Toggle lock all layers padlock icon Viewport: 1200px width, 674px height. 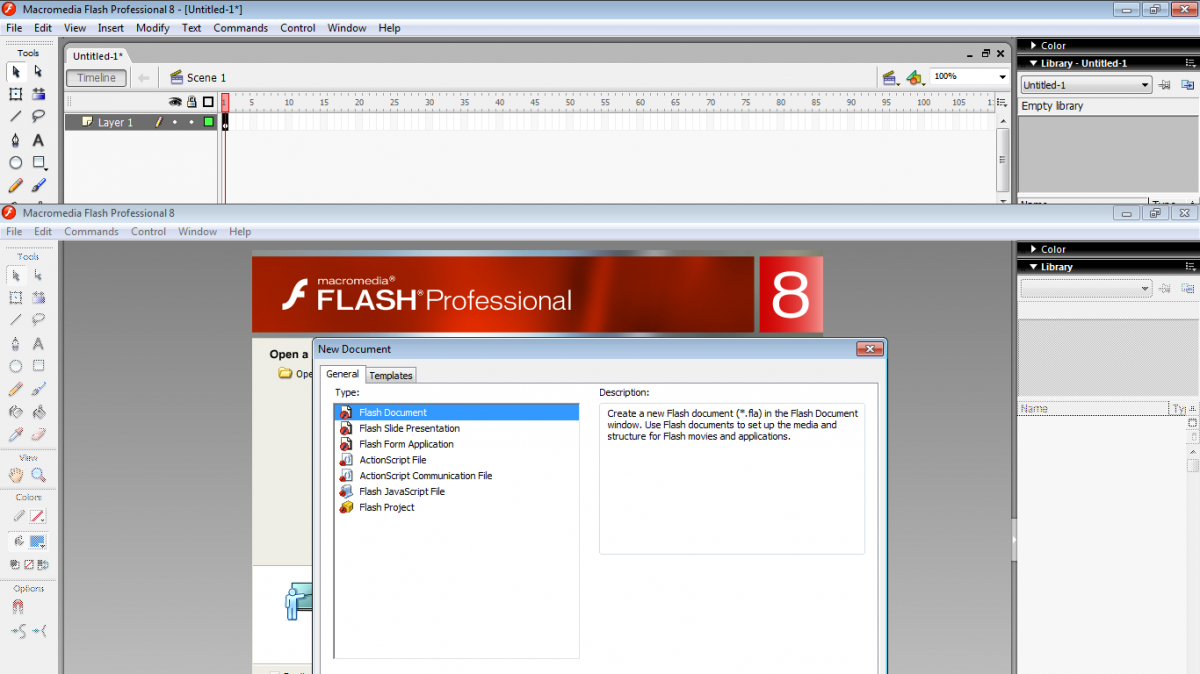[191, 102]
